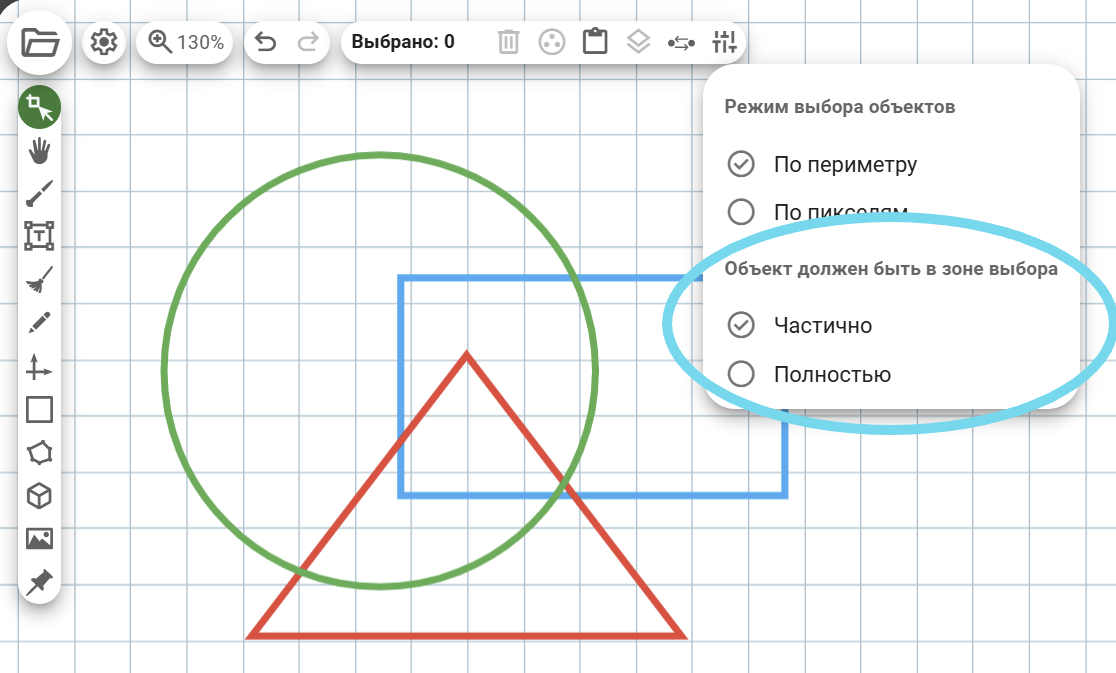Viewport: 1116px width, 673px height.
Task: Activate the hand pan tool
Action: pos(40,151)
